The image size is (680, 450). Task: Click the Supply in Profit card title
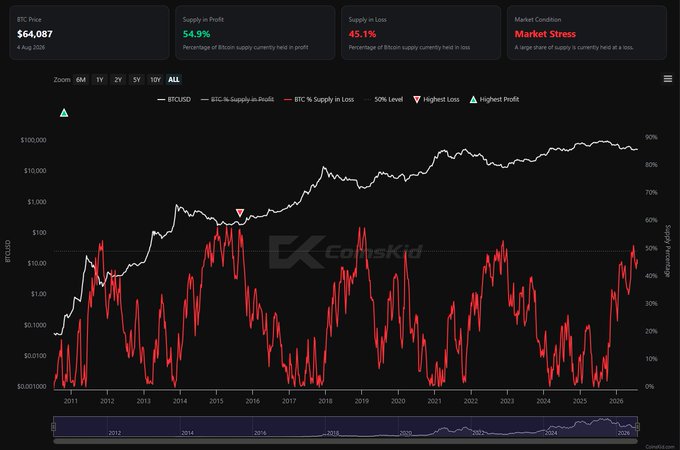[203, 20]
